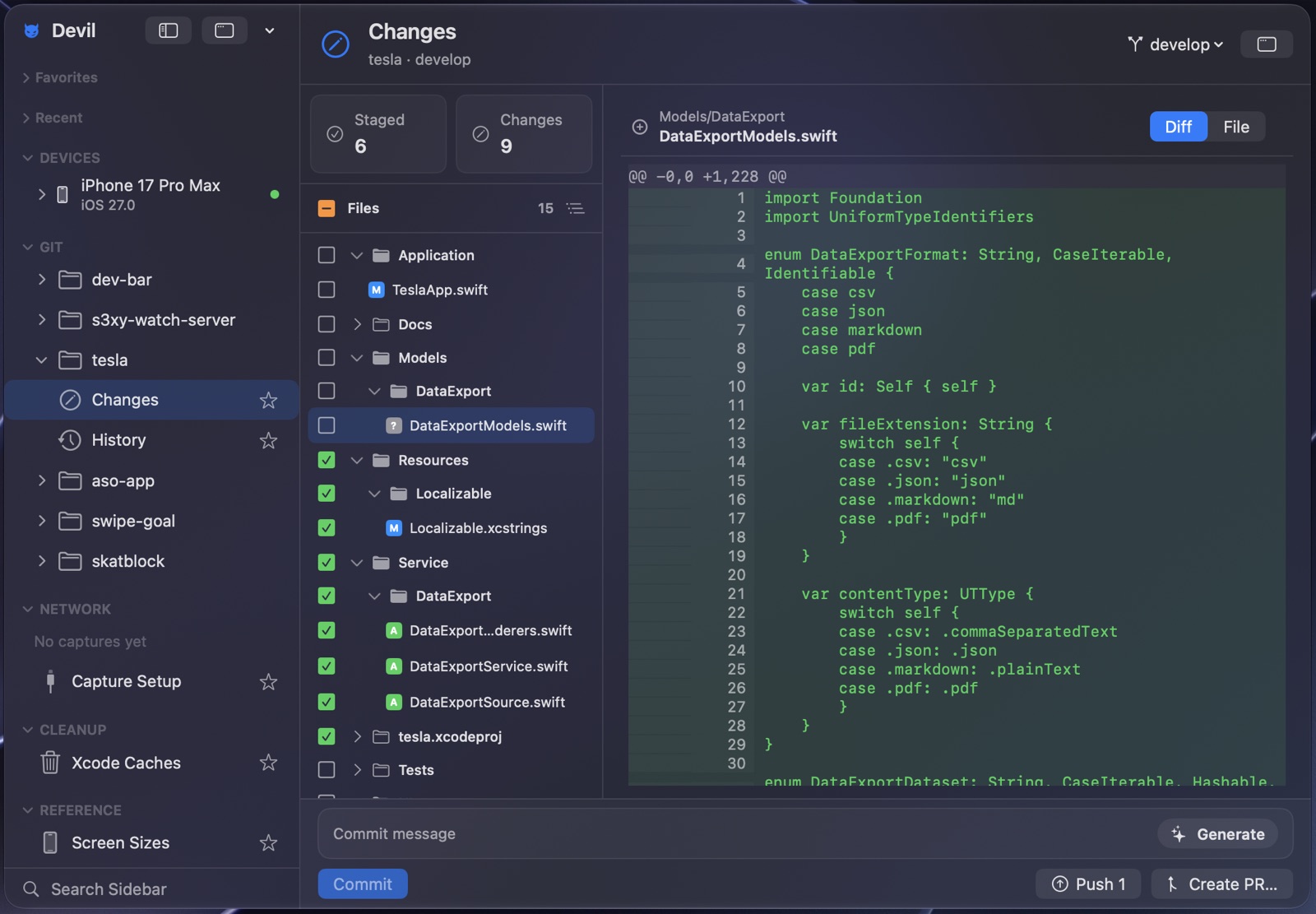Click the top-right panel toggle icon
This screenshot has height=914, width=1316.
click(1267, 44)
